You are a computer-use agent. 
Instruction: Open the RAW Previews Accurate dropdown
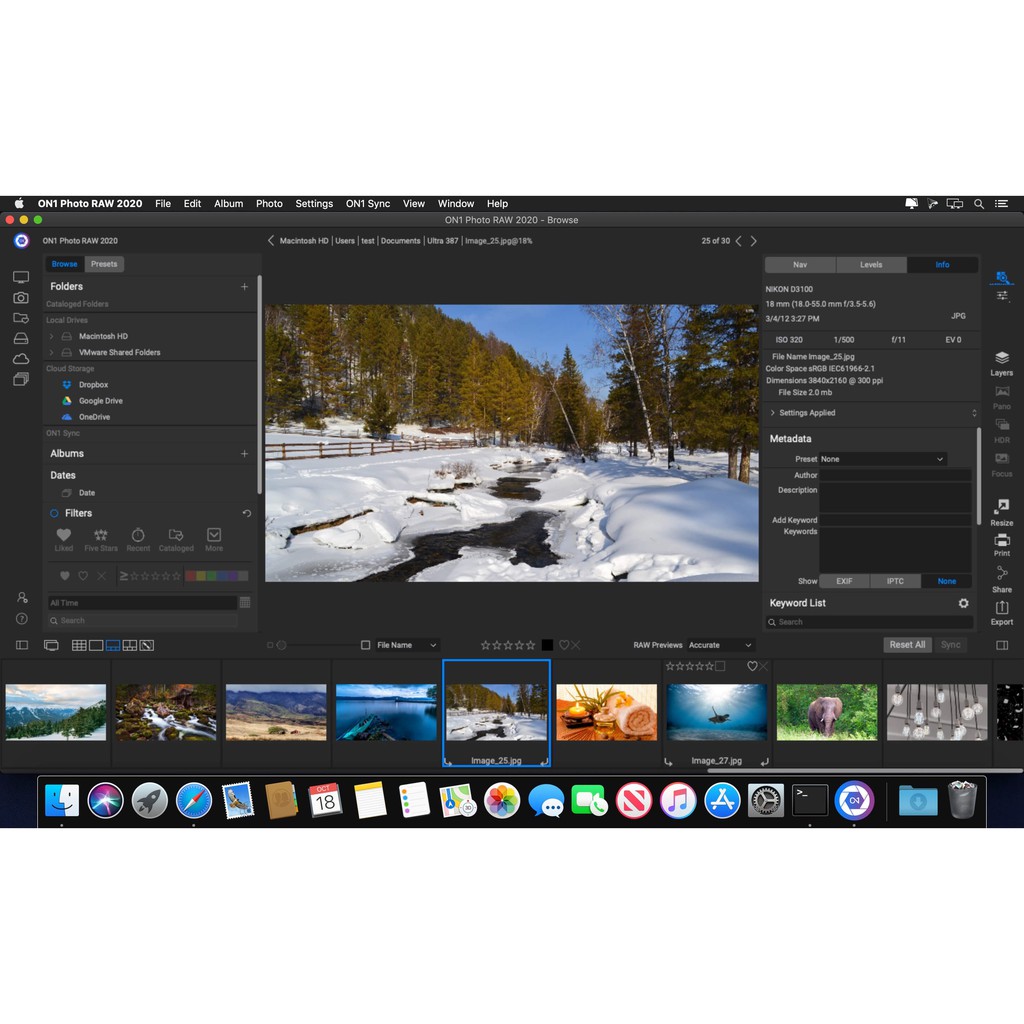pos(720,645)
